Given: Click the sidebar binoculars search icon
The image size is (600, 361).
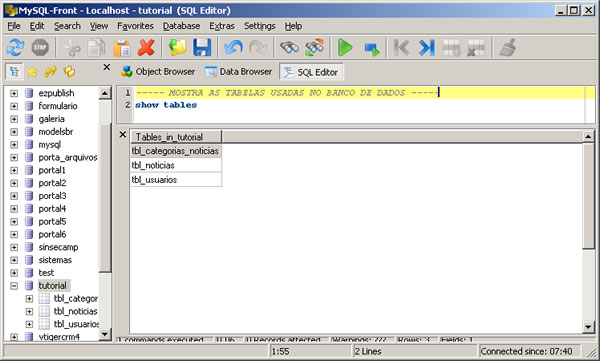Looking at the screenshot, I should [51, 72].
